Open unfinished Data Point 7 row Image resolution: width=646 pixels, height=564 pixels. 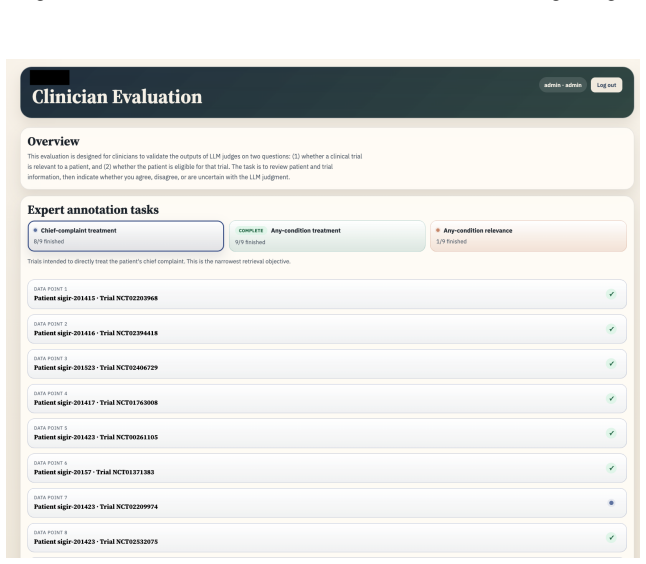pyautogui.click(x=327, y=503)
